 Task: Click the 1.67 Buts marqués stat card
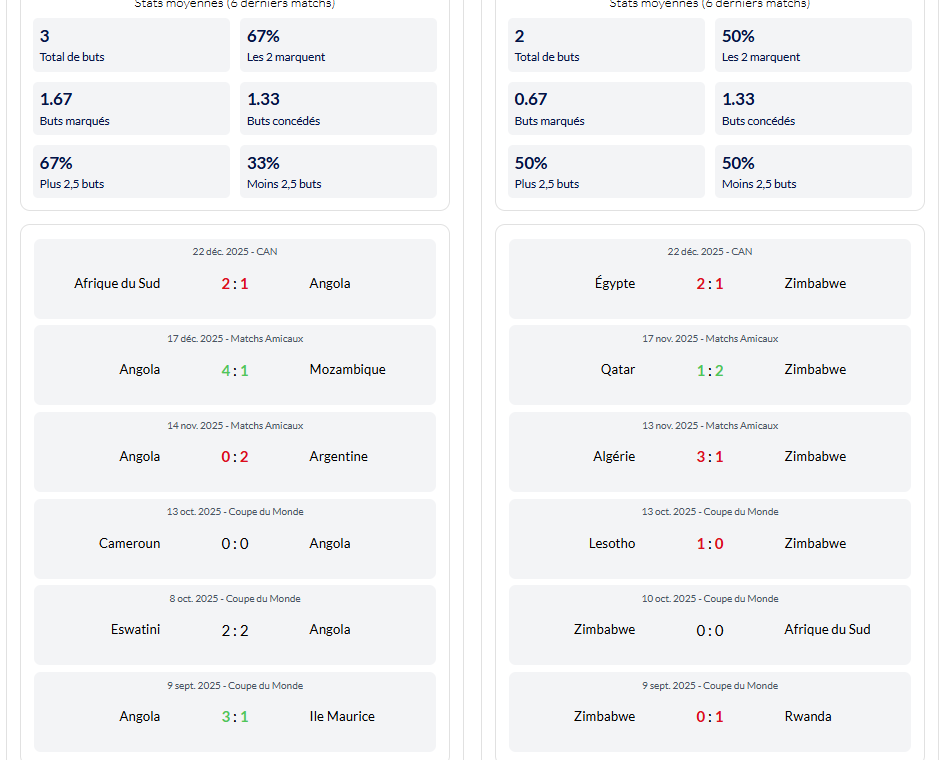[131, 108]
